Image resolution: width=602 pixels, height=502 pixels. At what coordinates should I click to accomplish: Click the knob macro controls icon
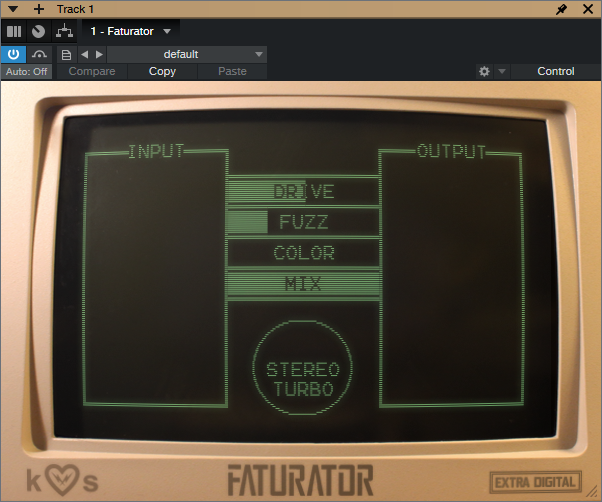(x=38, y=31)
